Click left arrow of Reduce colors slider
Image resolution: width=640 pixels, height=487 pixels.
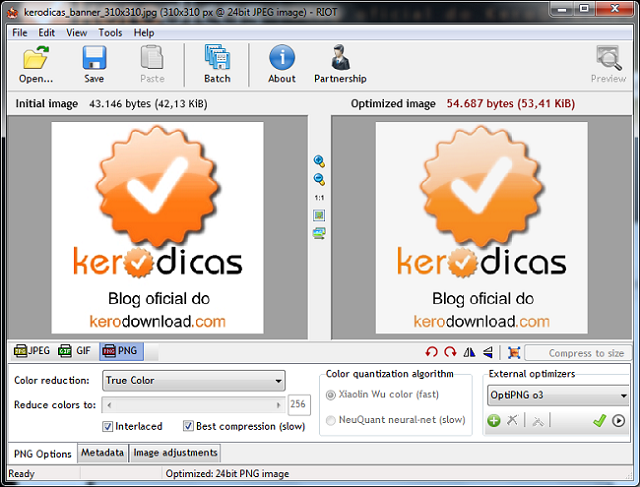[109, 405]
